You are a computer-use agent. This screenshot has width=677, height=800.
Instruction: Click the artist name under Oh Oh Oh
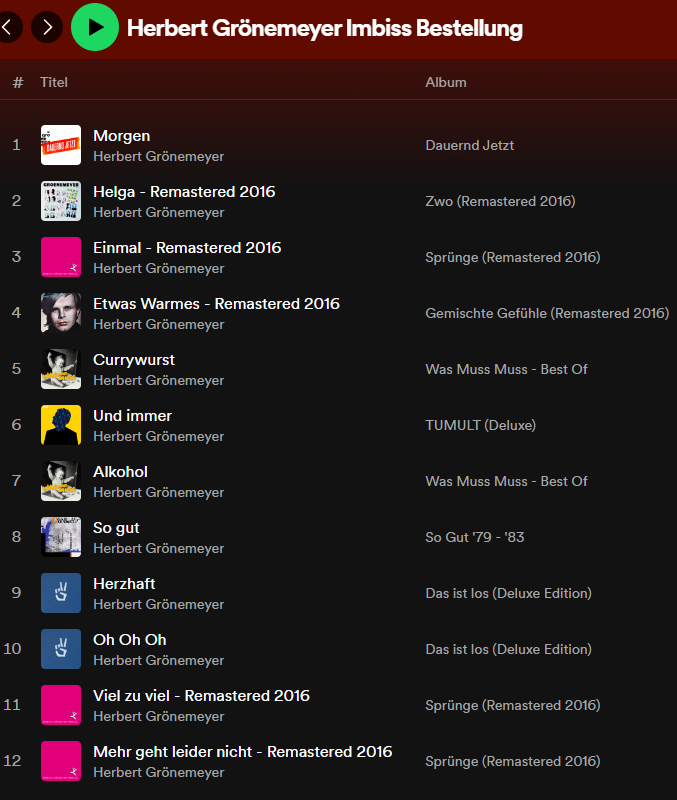click(158, 661)
